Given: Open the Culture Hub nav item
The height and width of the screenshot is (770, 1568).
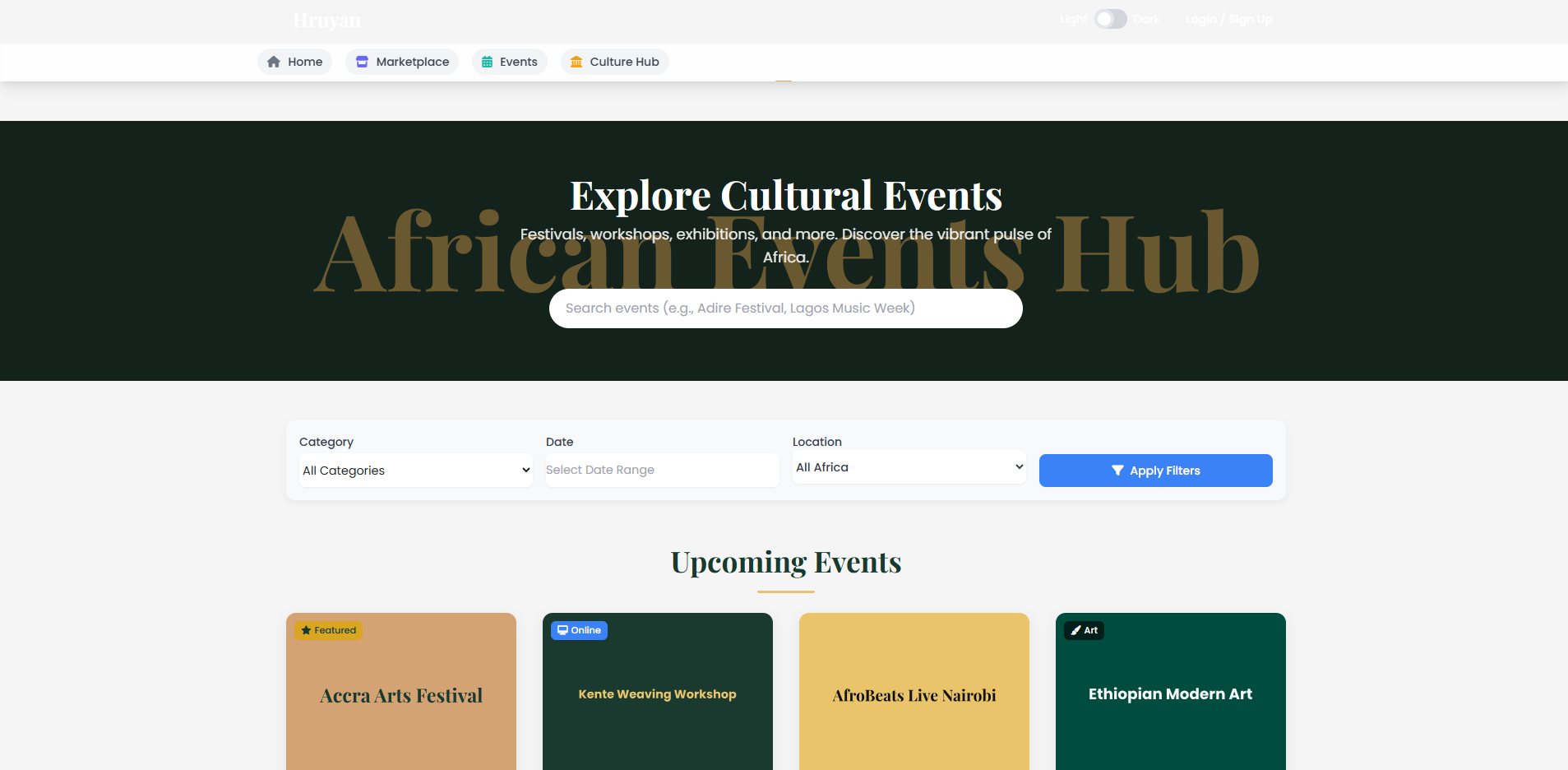Looking at the screenshot, I should coord(615,62).
